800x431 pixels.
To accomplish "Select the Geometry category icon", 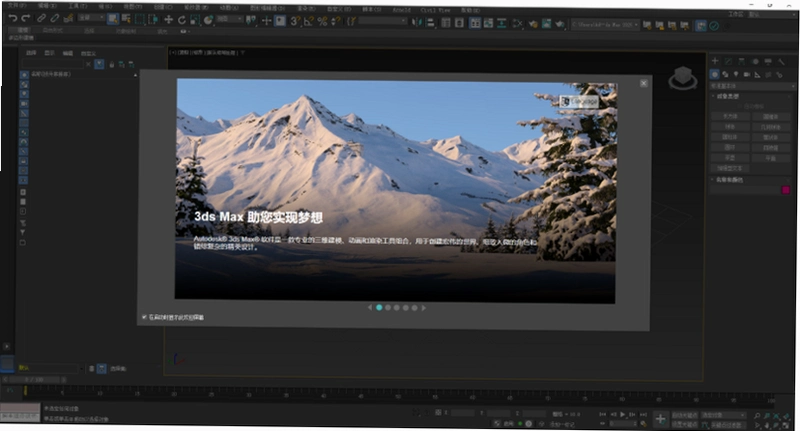I will (715, 74).
